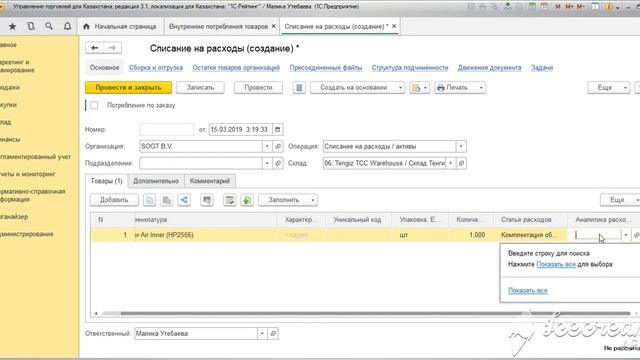Viewport: 640px width, 360px height.
Task: Click the Провести button
Action: click(x=258, y=88)
